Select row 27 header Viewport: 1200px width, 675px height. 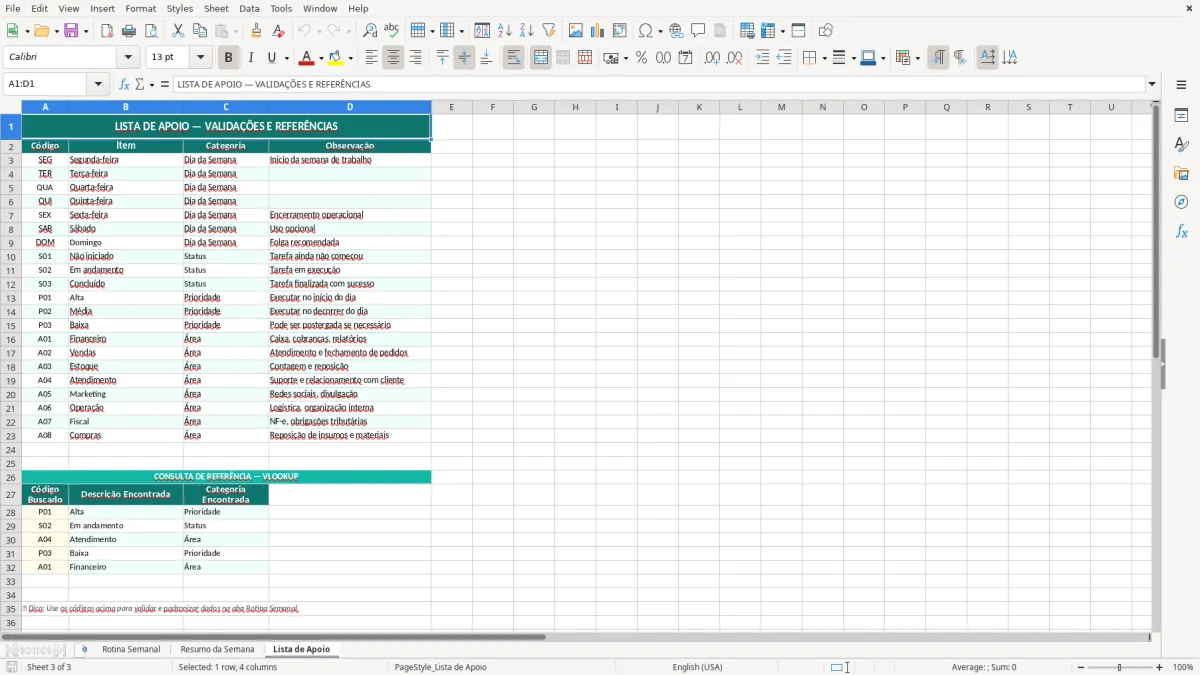tap(11, 495)
